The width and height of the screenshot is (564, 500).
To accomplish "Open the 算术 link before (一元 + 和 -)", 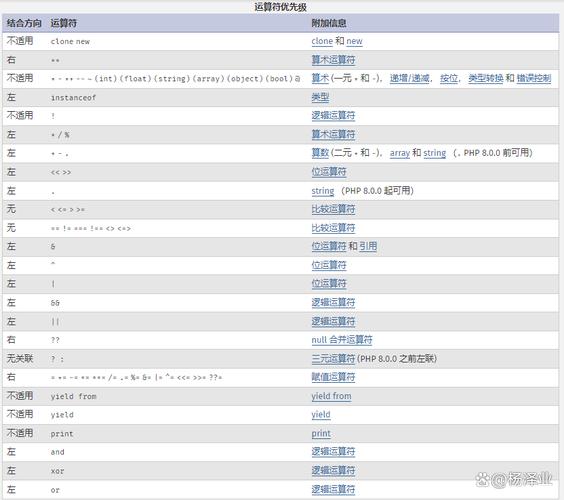I will tap(320, 78).
